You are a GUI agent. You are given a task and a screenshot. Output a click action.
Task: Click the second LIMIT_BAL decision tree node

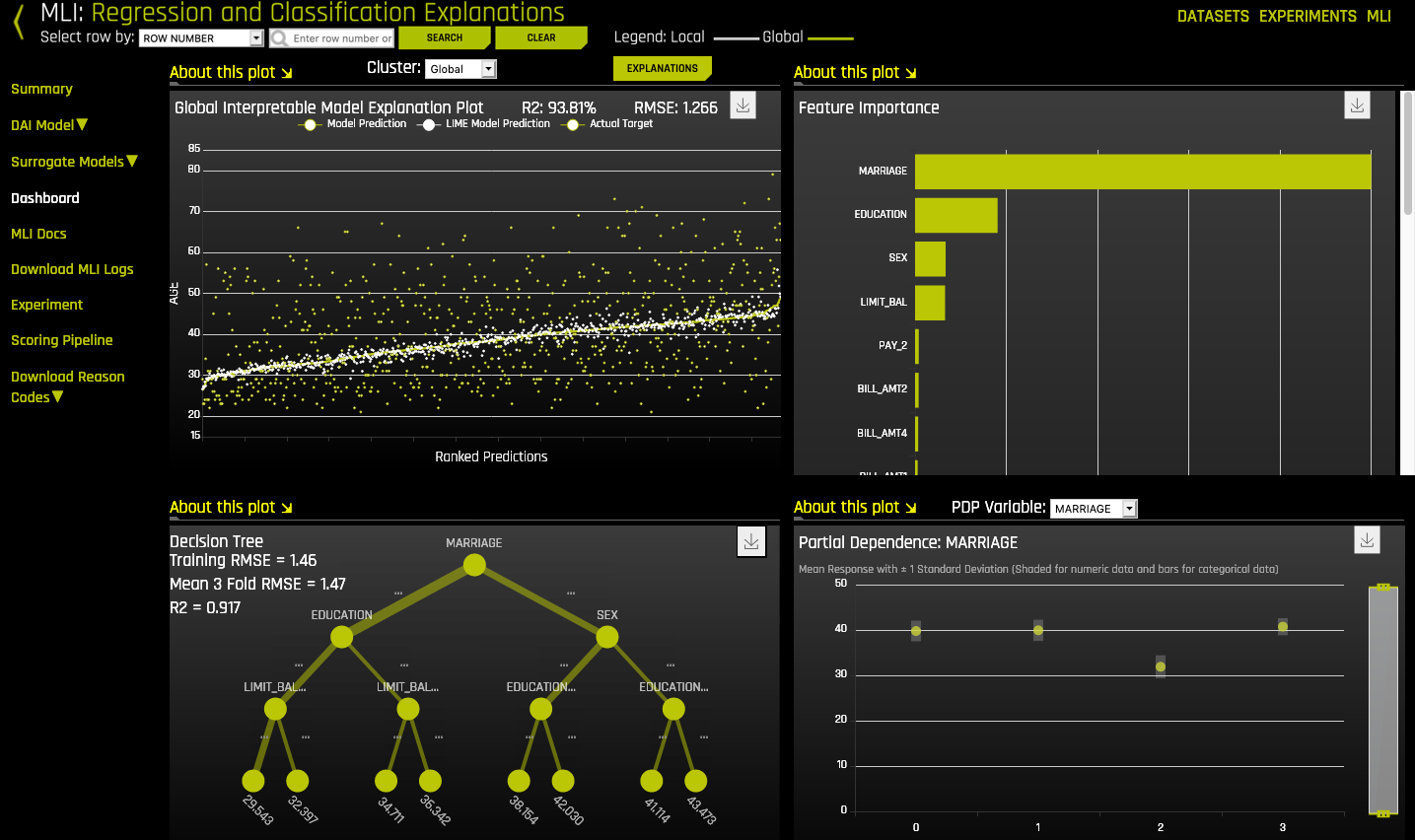click(408, 709)
